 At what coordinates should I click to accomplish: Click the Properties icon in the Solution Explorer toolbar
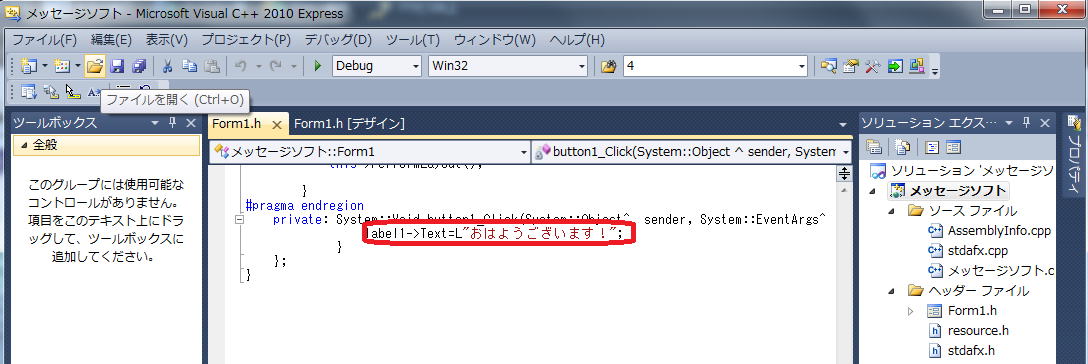click(x=874, y=147)
